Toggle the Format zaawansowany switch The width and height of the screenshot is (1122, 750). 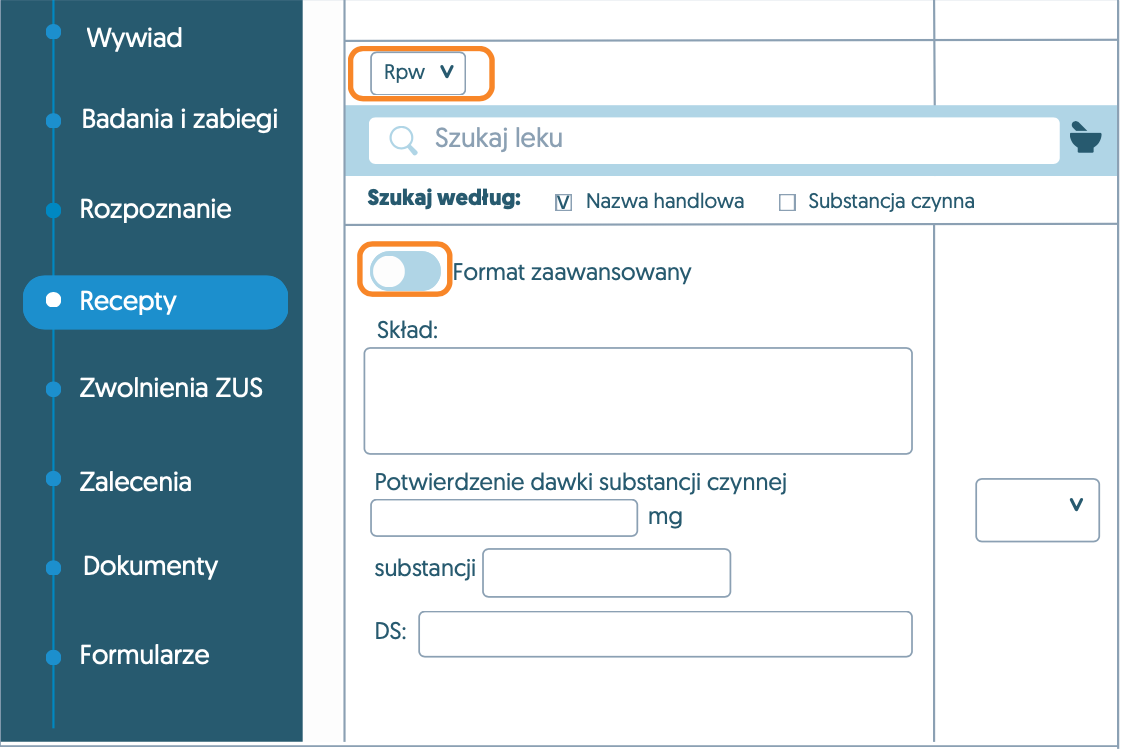tap(405, 271)
